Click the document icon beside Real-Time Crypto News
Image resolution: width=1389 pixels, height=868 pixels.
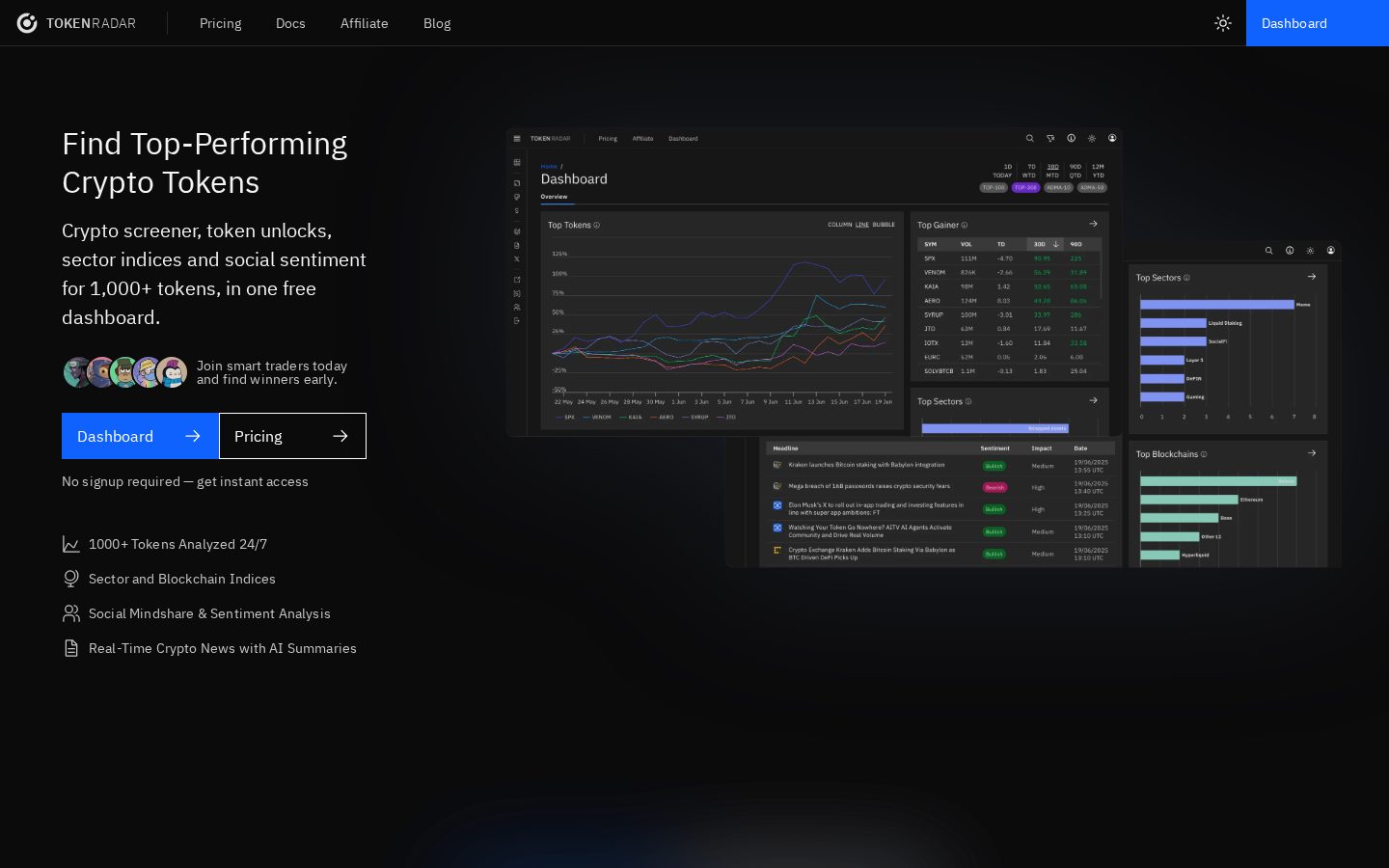pos(71,648)
